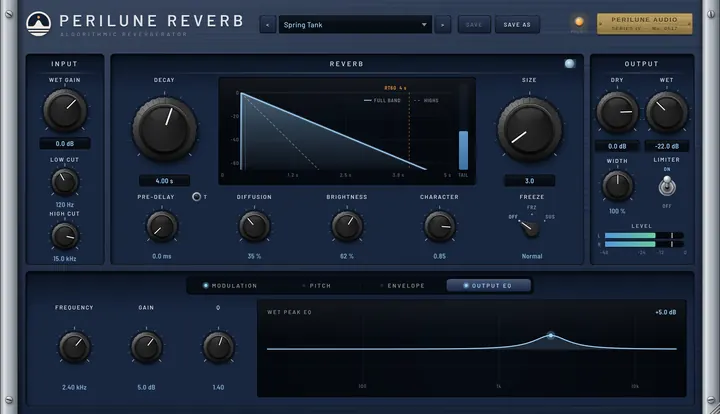Click the 100 % width value

click(618, 211)
